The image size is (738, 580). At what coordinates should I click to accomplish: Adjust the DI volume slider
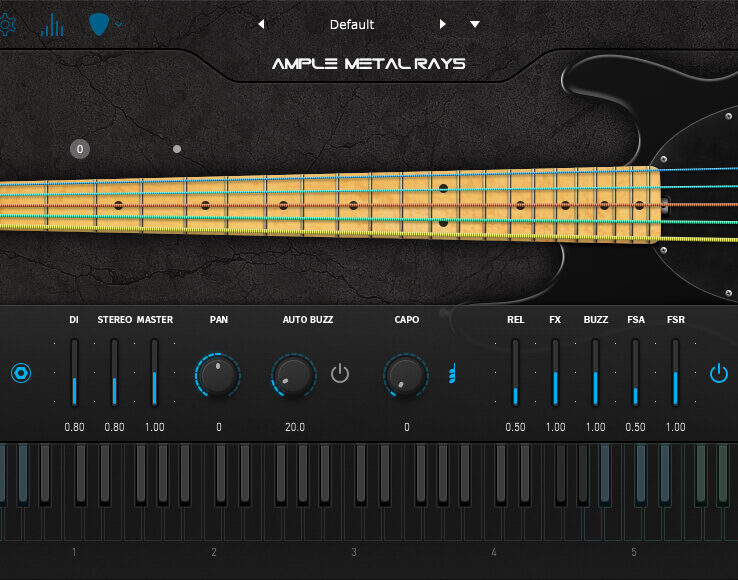[x=74, y=372]
